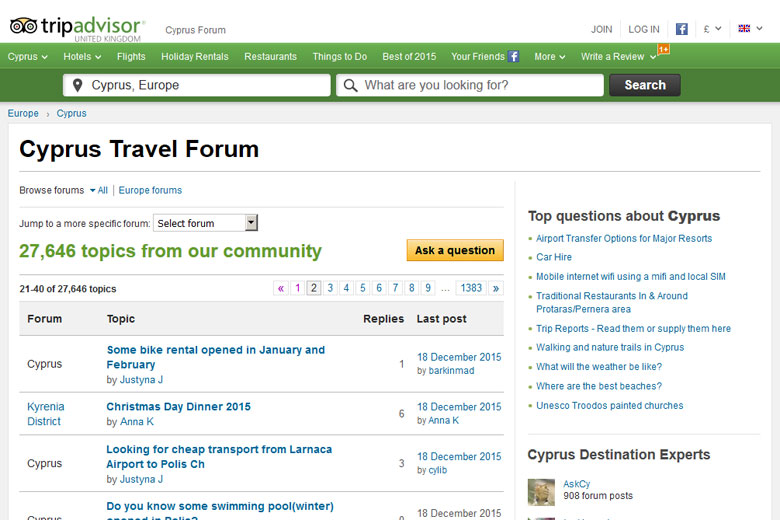This screenshot has width=780, height=520.
Task: Click the TripAdvisor owl logo
Action: click(23, 26)
